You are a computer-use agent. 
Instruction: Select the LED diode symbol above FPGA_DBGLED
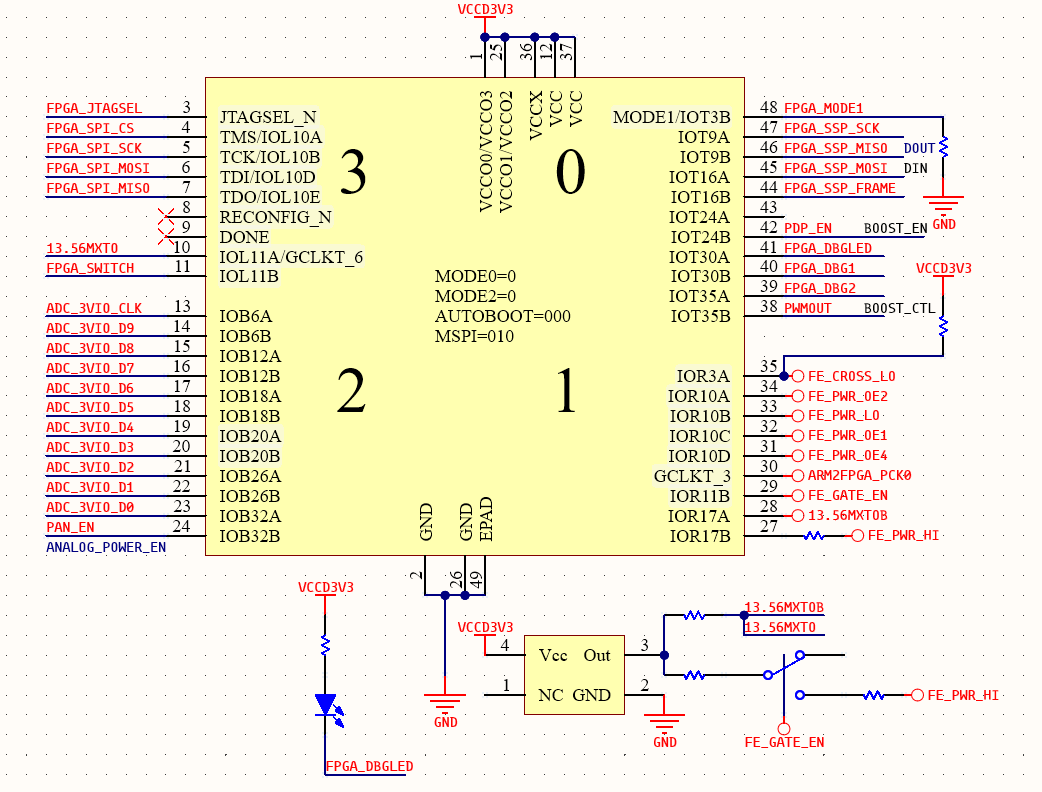pos(328,709)
